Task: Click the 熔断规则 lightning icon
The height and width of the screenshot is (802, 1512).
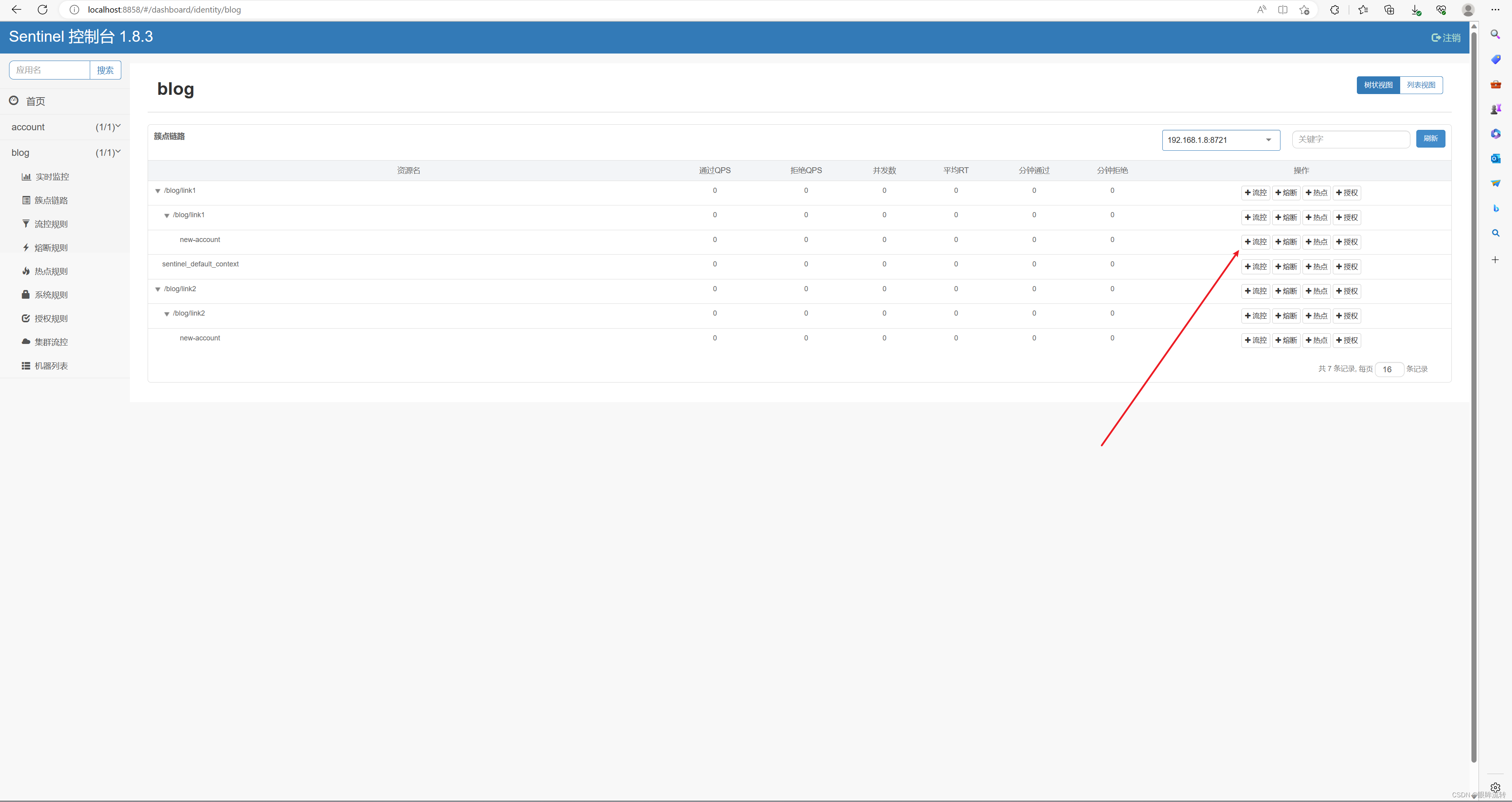Action: click(26, 248)
